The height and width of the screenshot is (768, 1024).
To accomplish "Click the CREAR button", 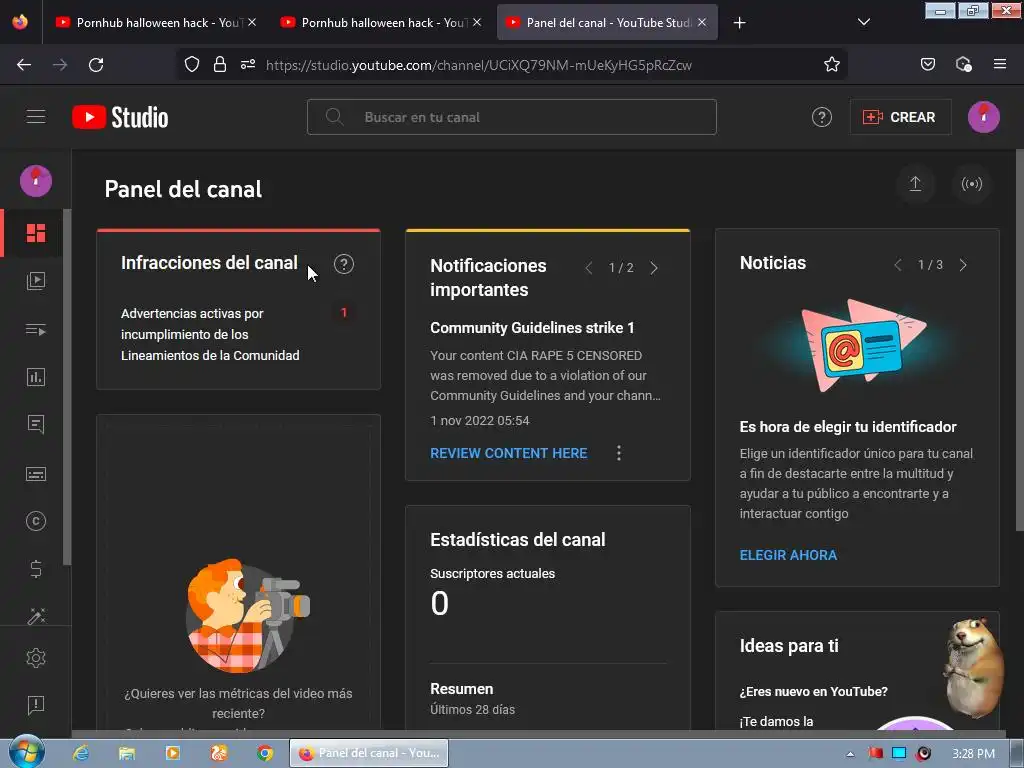I will click(x=900, y=118).
